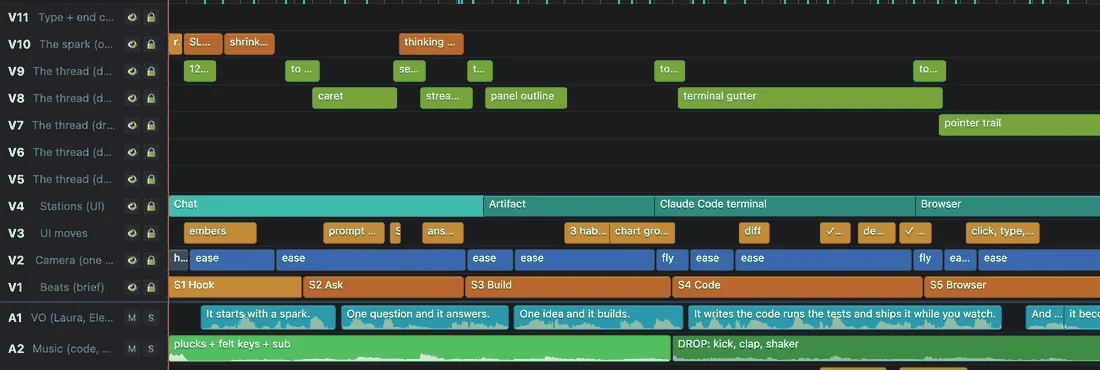Select the 'caret' clip on V8
This screenshot has height=370, width=1100.
[x=354, y=98]
